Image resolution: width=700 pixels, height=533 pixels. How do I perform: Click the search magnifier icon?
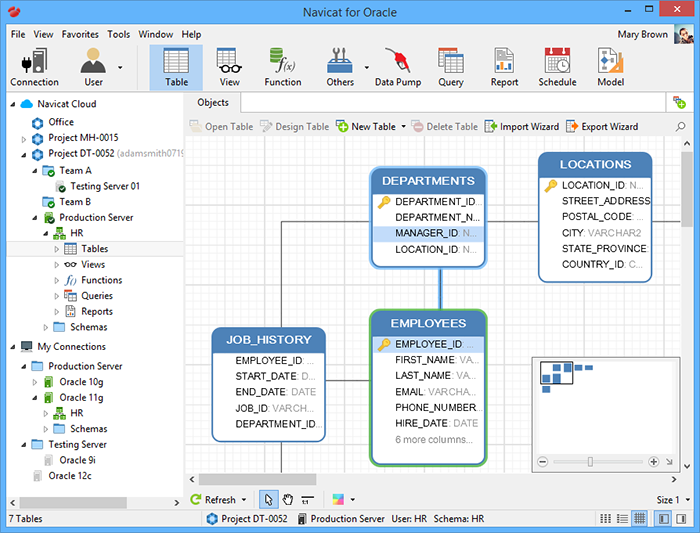(680, 127)
